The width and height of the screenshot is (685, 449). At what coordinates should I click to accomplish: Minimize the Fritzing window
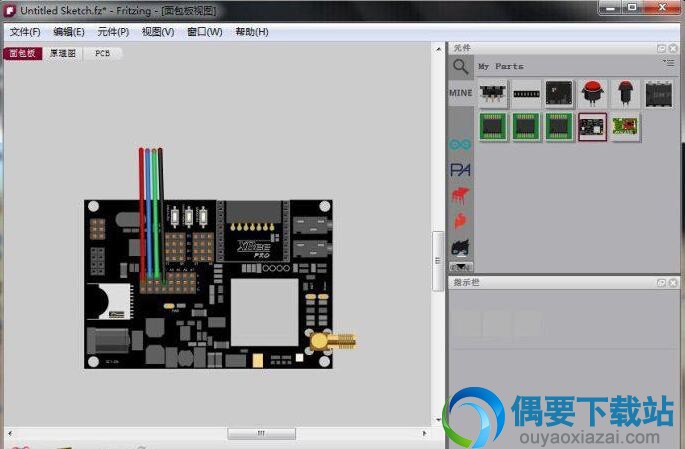(x=611, y=8)
